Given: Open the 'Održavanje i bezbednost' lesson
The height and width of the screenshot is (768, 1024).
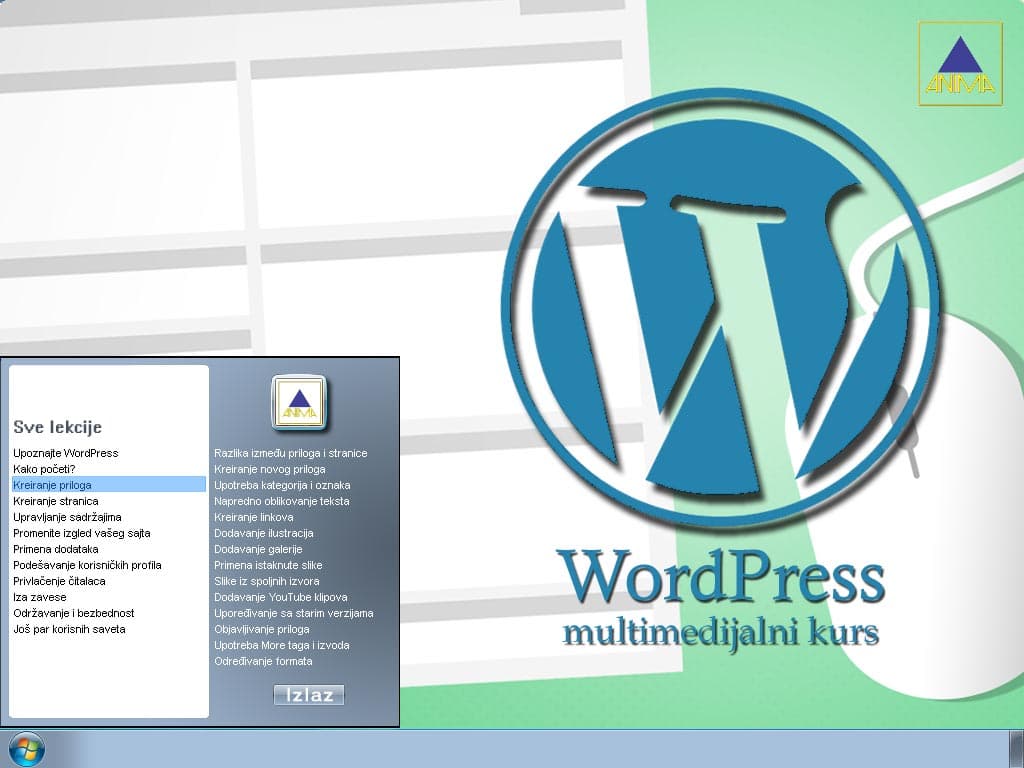Looking at the screenshot, I should (76, 613).
